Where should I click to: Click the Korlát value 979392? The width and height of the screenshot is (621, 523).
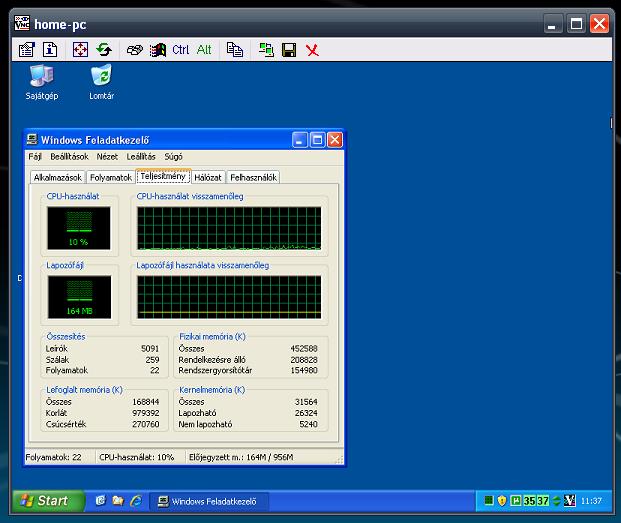click(146, 413)
